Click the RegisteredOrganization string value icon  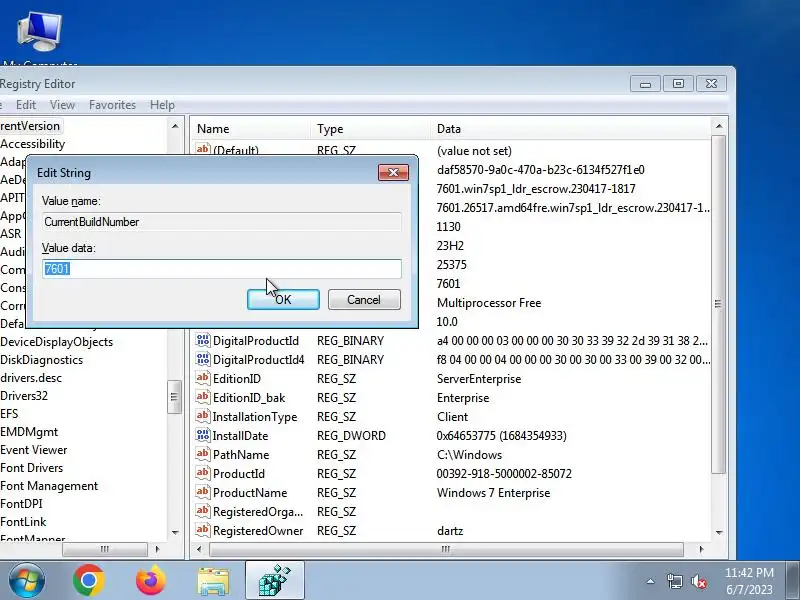click(x=203, y=511)
